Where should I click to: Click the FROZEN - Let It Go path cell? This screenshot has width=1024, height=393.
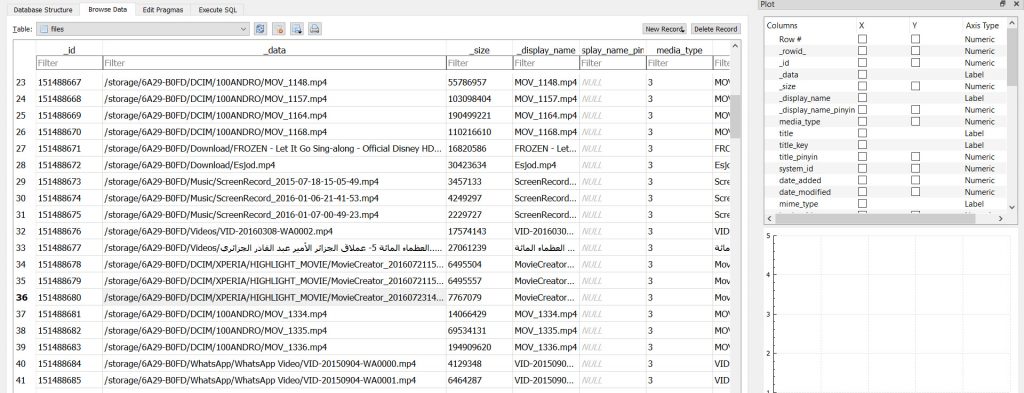tap(274, 148)
